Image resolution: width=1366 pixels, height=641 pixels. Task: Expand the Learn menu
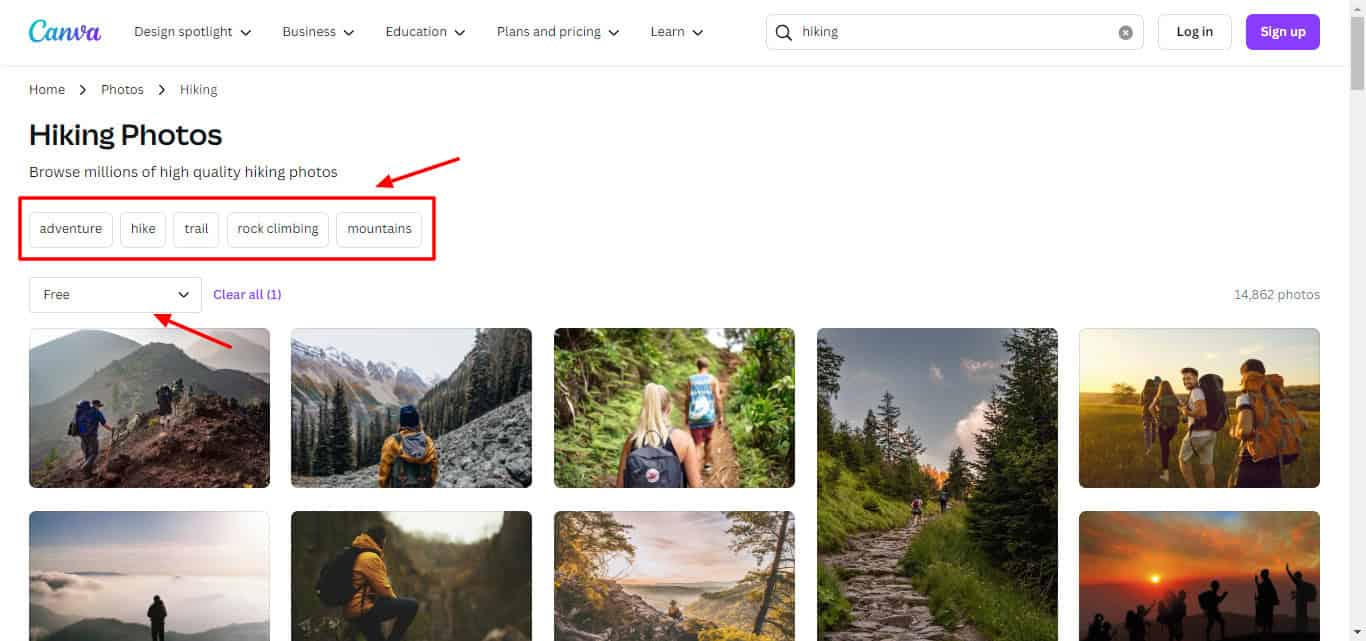[677, 32]
